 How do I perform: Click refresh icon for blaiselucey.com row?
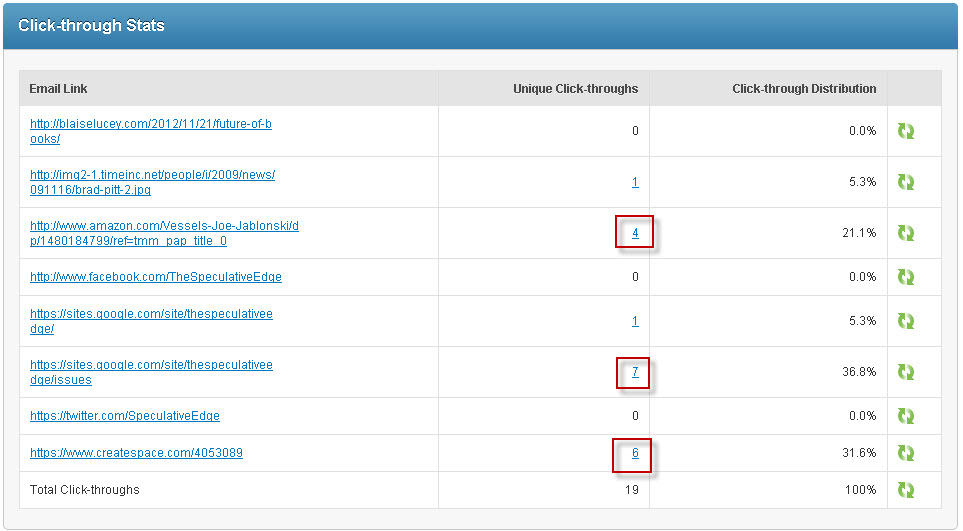click(x=906, y=131)
